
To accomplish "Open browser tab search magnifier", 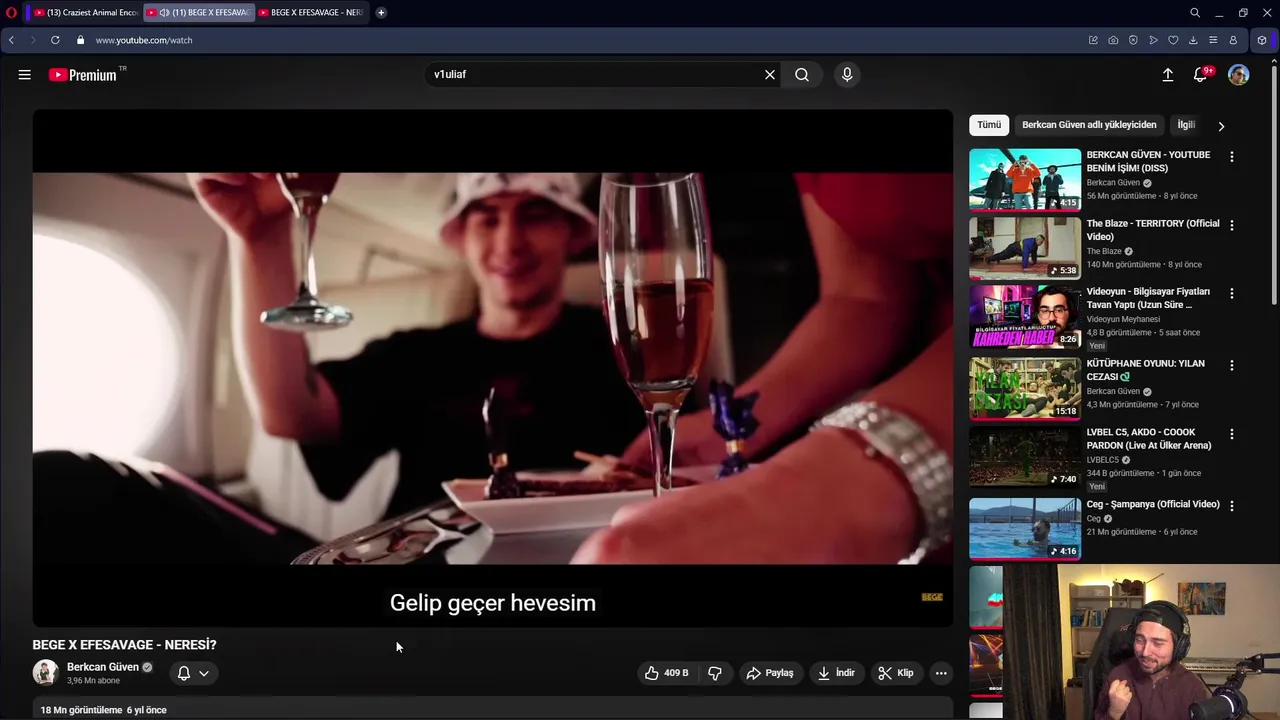I will [x=1195, y=13].
